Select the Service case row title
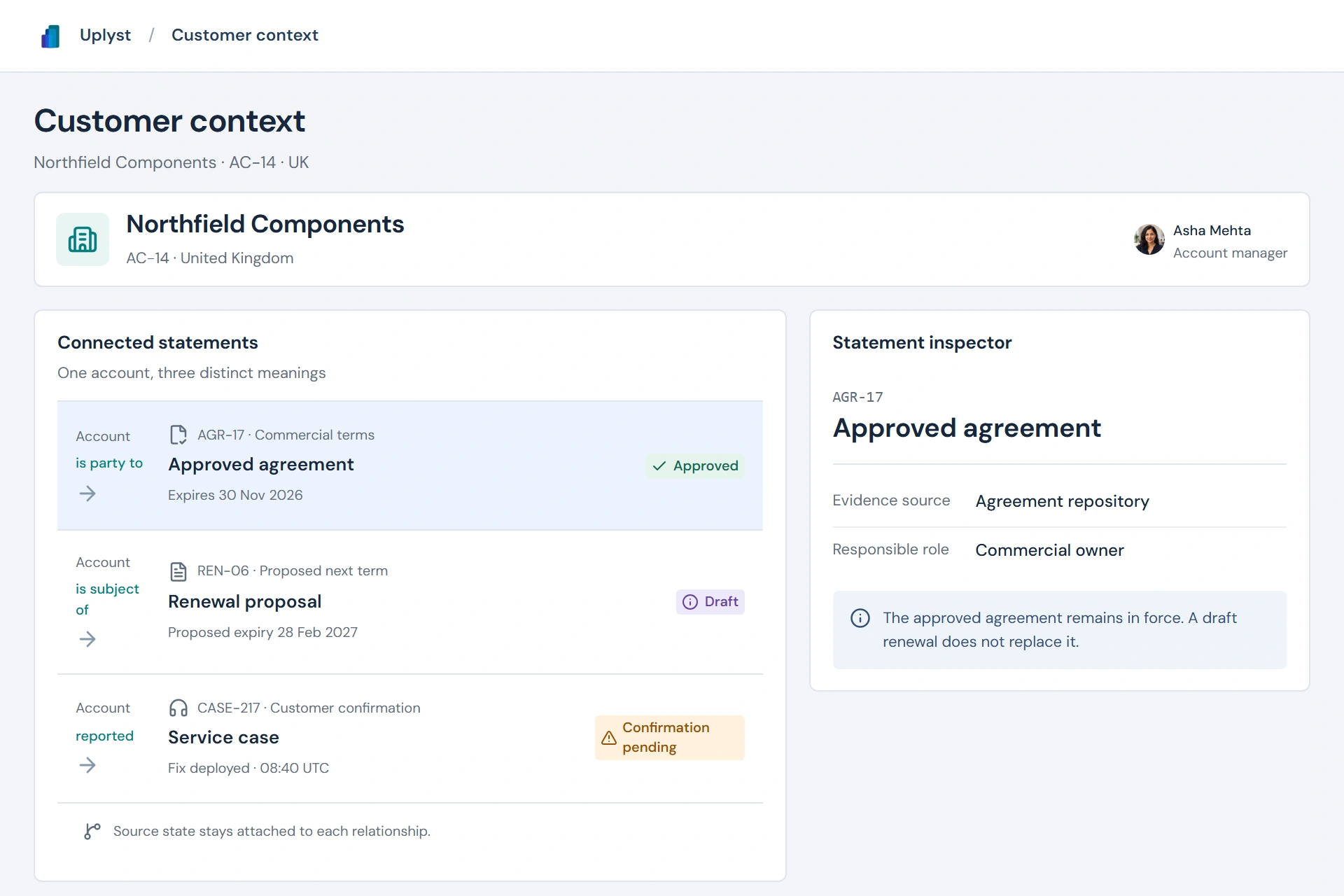The height and width of the screenshot is (896, 1344). [223, 737]
